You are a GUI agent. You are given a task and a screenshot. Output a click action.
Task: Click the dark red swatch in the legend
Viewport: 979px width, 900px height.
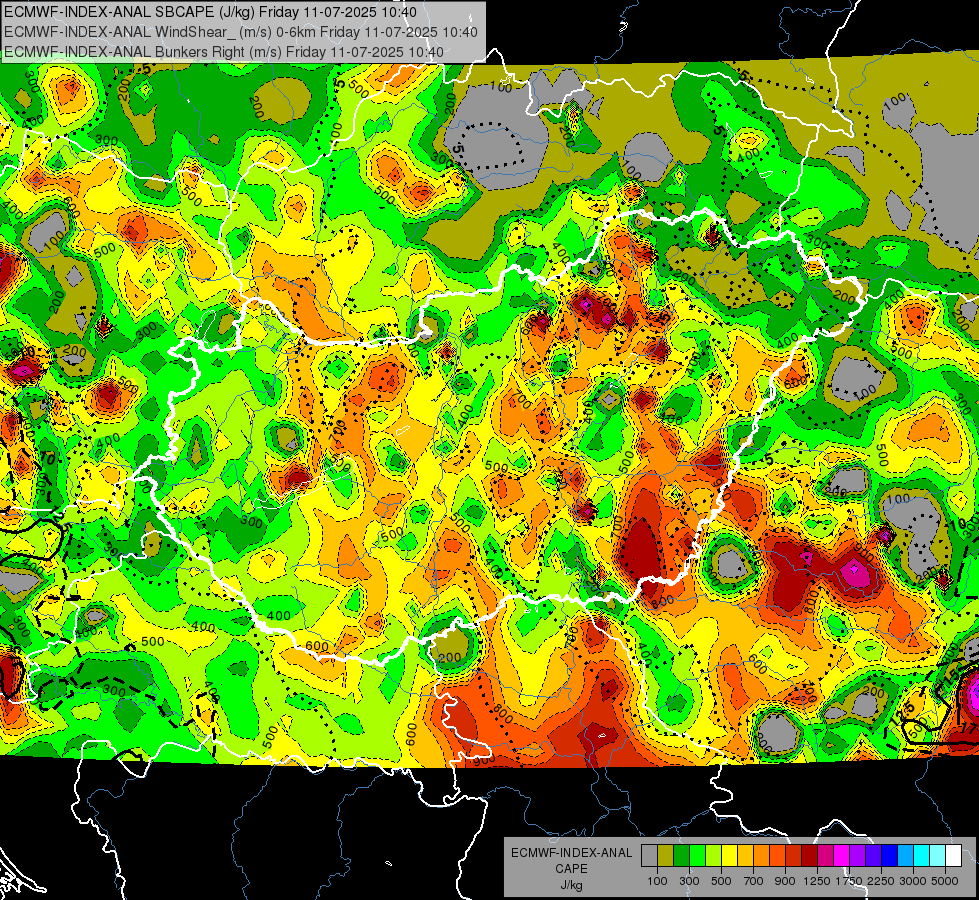[x=809, y=855]
